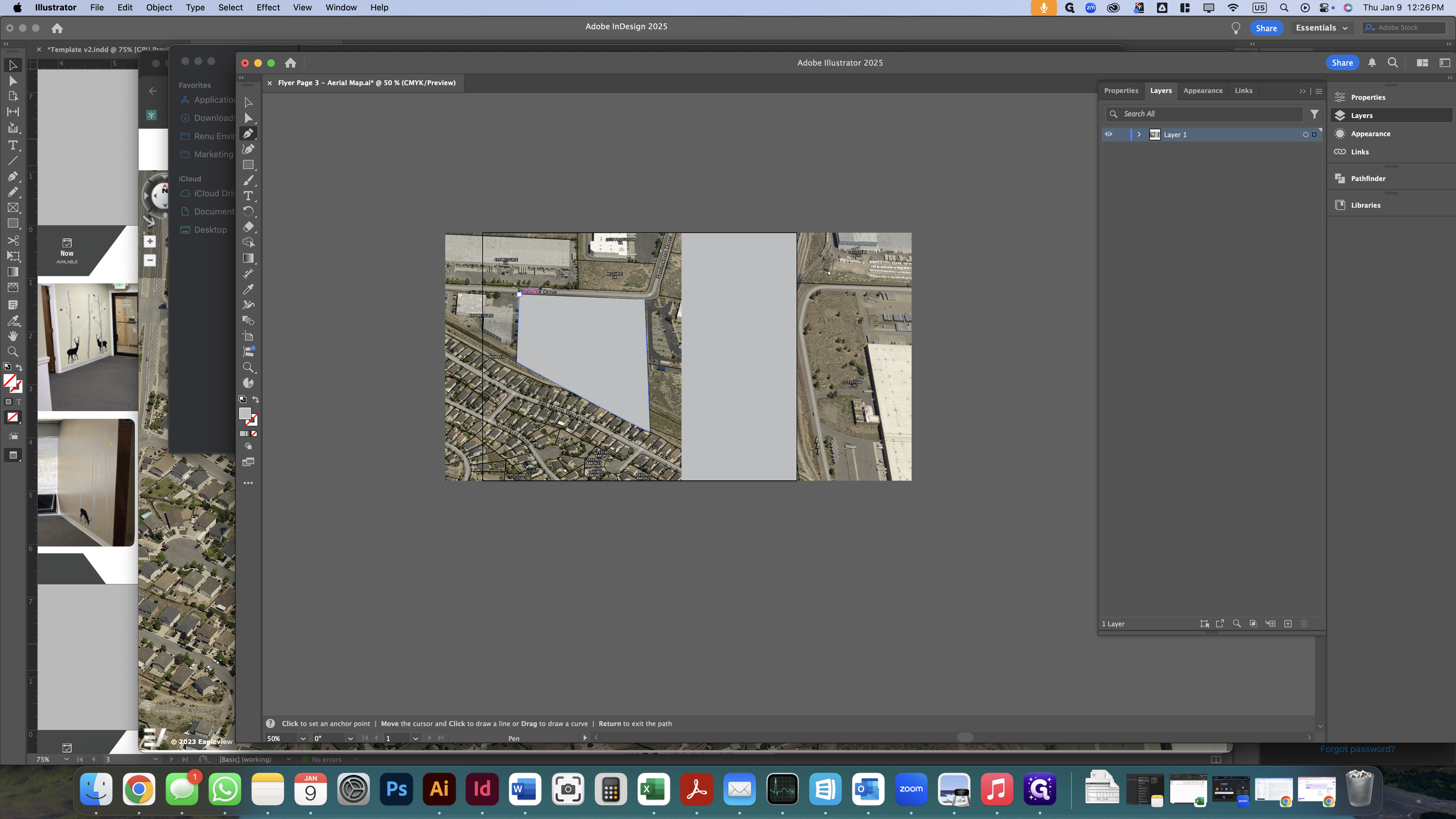This screenshot has width=1456, height=819.
Task: Set Illustrator fill type to None
Action: click(254, 434)
